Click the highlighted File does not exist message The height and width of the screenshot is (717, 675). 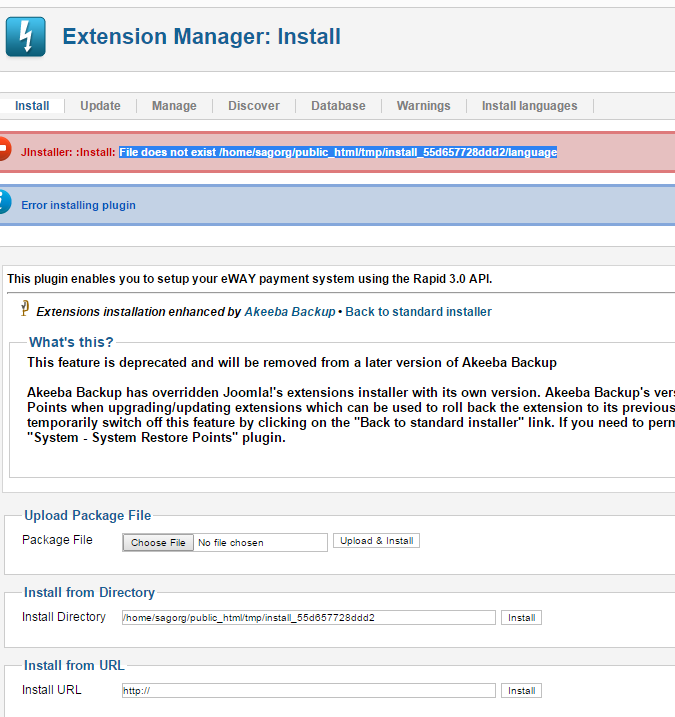coord(338,152)
